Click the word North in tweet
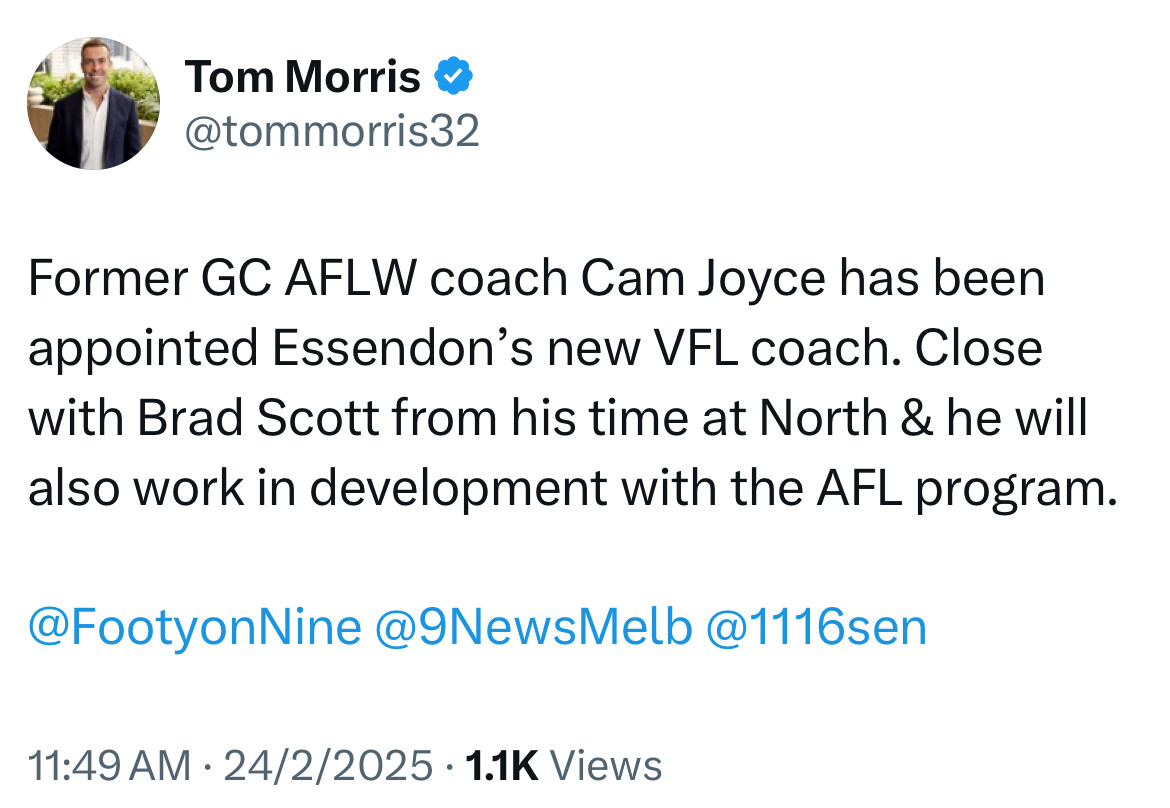 [823, 418]
